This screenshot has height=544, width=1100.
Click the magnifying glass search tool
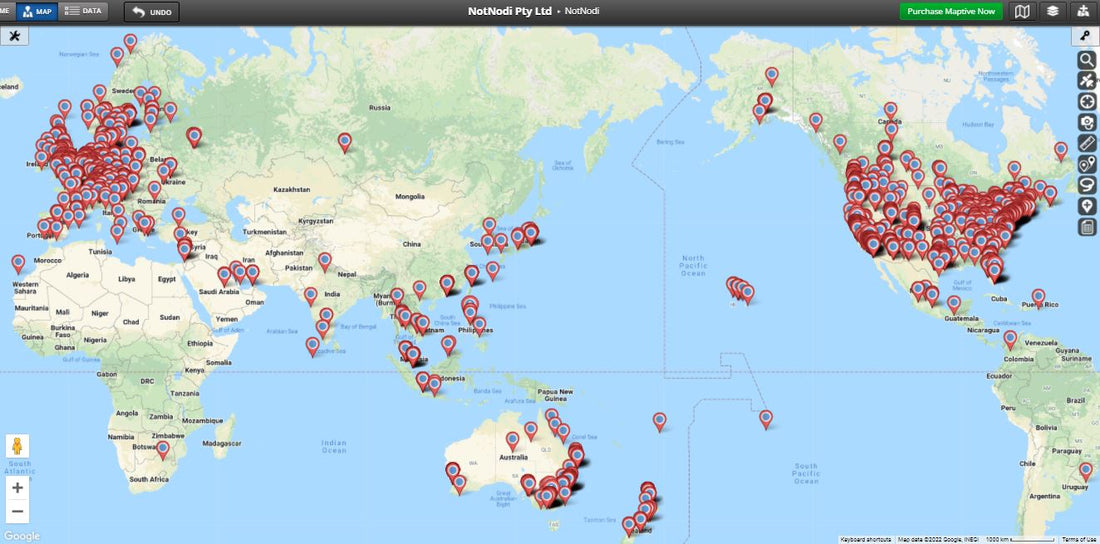(1087, 60)
